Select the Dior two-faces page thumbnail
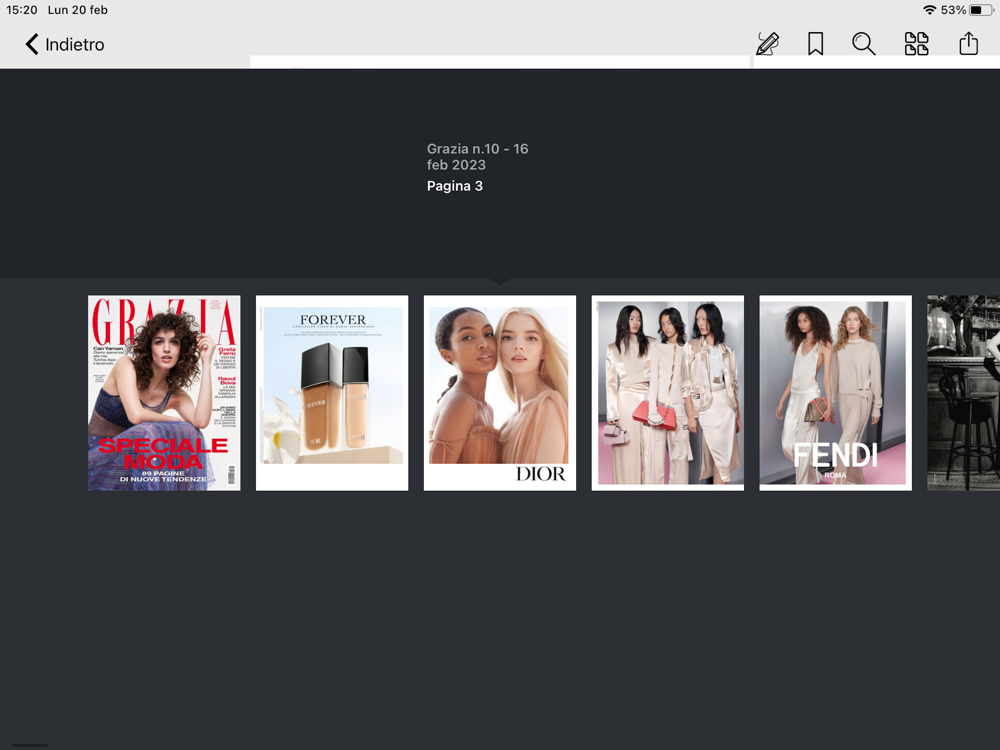Image resolution: width=1000 pixels, height=750 pixels. (500, 393)
